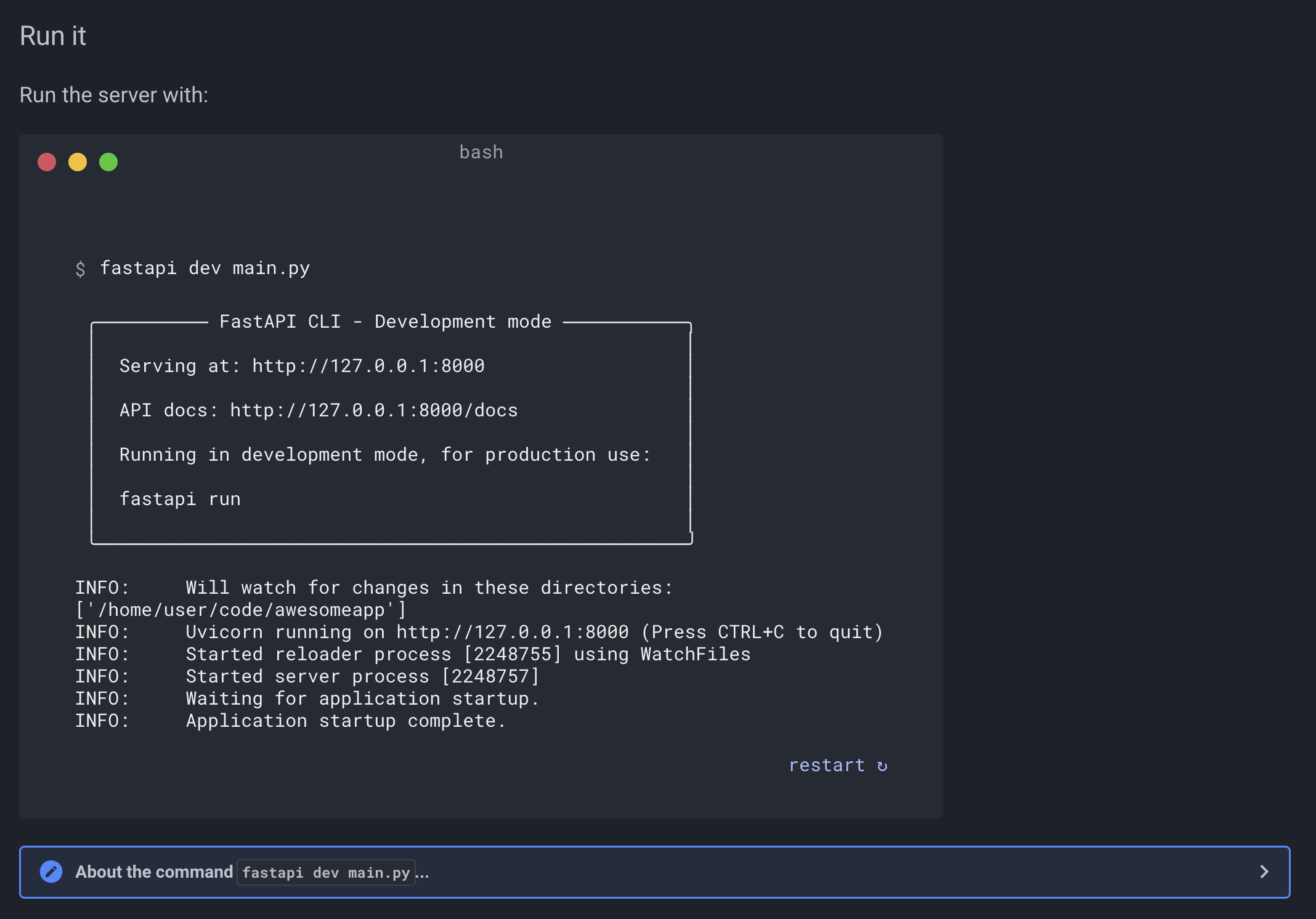Viewport: 1316px width, 919px height.
Task: Click the green terminal window dot
Action: 108,162
